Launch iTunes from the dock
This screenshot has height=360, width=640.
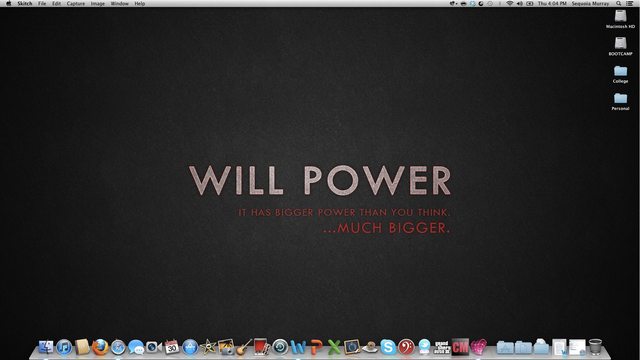[x=64, y=347]
